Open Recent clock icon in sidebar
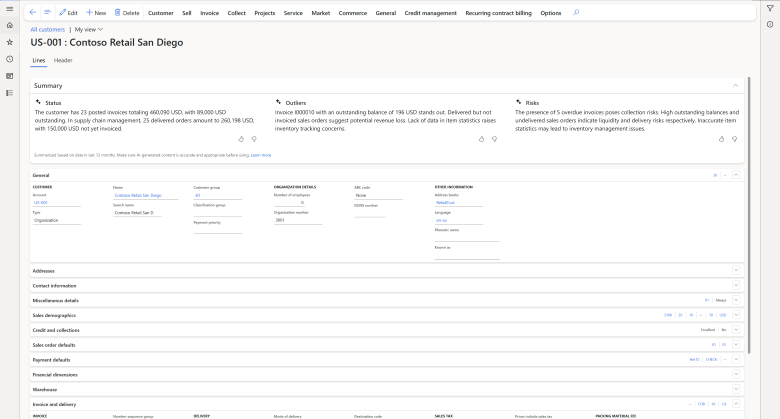780x419 pixels. 9,59
